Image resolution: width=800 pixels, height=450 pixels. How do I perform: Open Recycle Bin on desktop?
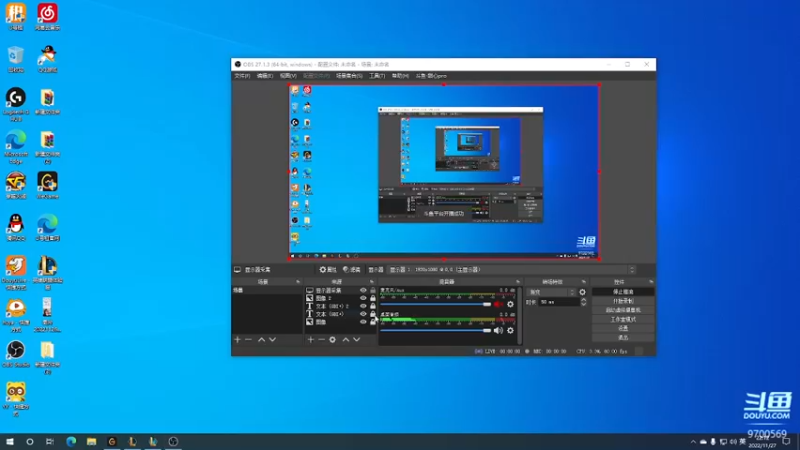pos(16,59)
